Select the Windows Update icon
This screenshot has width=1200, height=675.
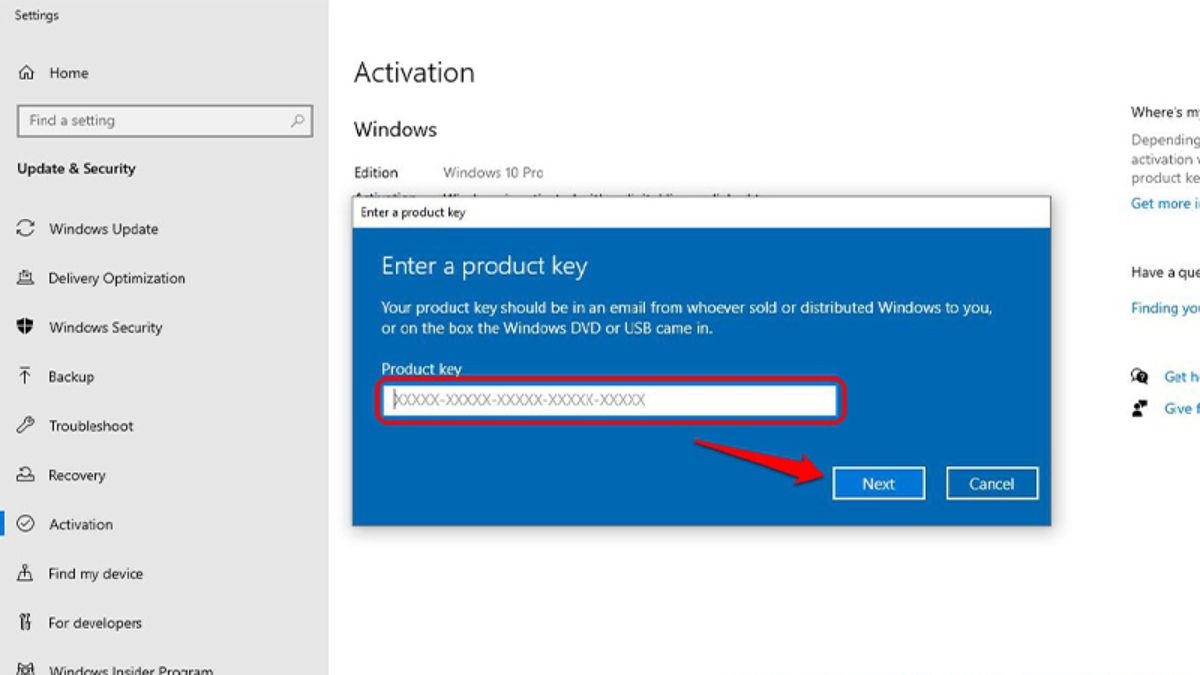25,229
